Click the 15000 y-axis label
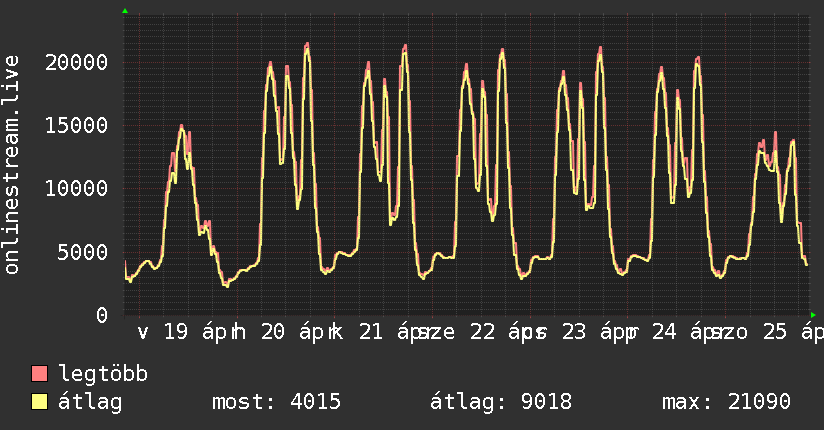824x430 pixels. click(x=78, y=125)
